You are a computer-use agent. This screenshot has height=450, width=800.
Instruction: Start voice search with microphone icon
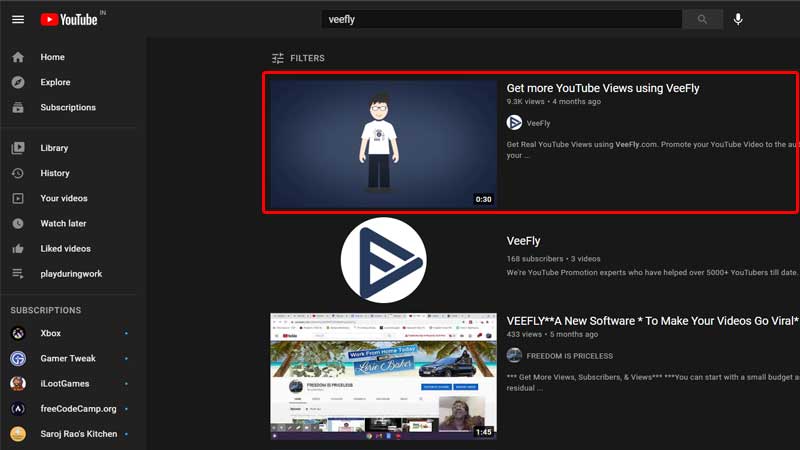pos(738,19)
